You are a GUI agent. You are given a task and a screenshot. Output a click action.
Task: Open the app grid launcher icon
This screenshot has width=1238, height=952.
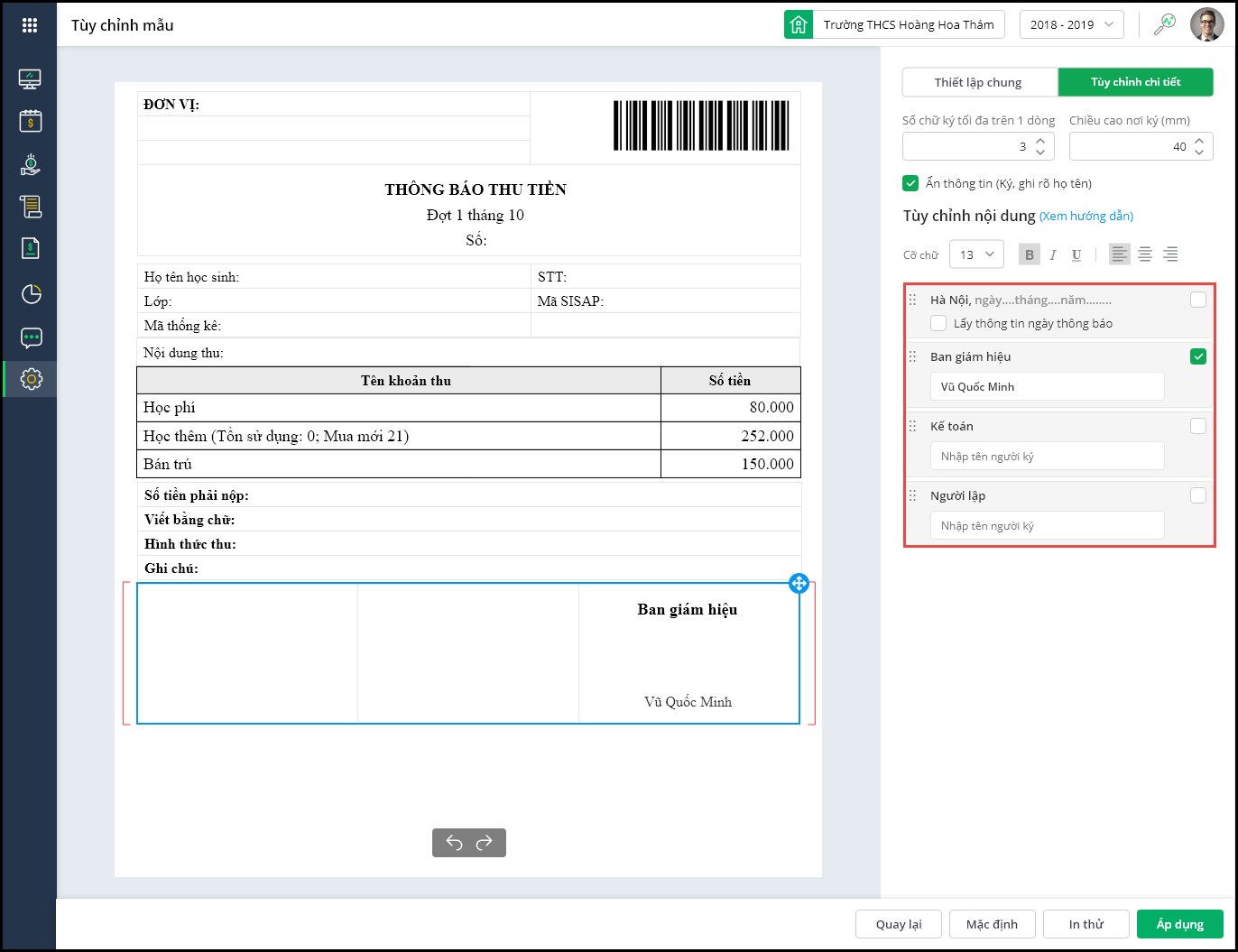tap(30, 25)
